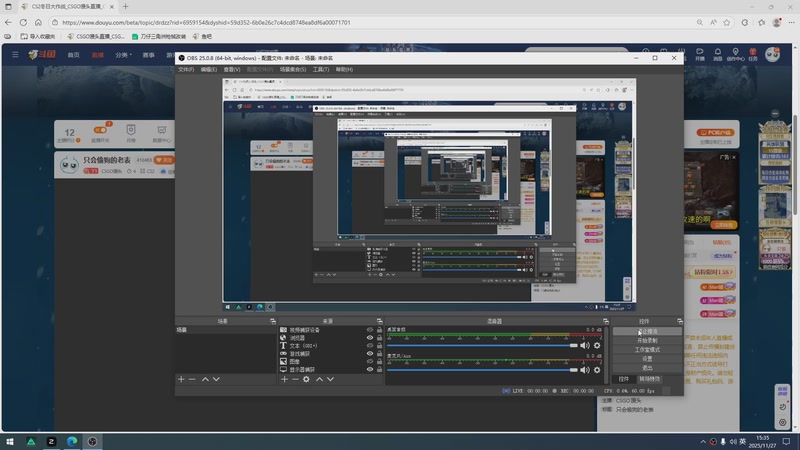Click browser address bar URL
This screenshot has width=800, height=450.
click(206, 22)
